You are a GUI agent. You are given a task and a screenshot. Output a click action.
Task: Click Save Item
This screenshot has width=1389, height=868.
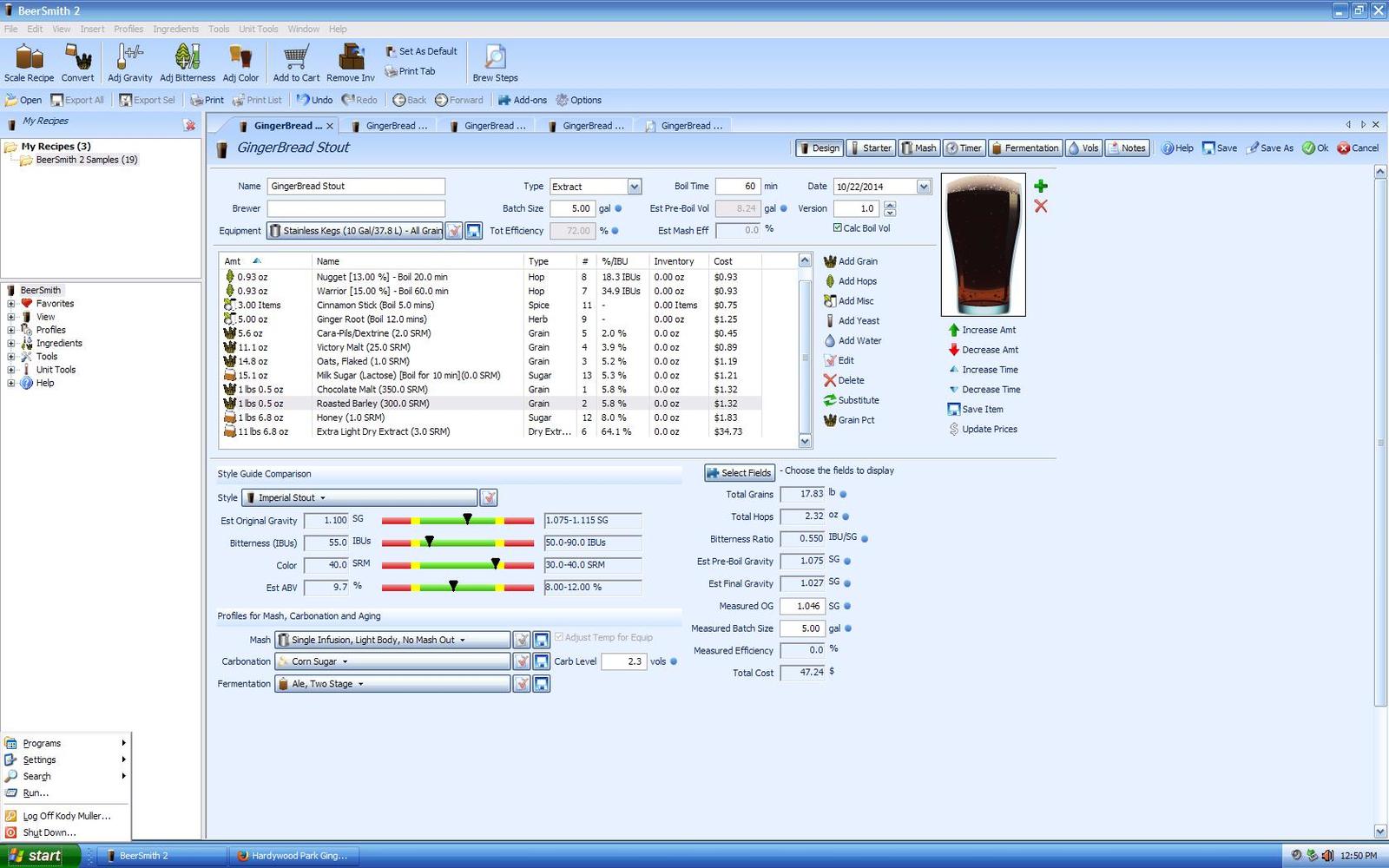[x=976, y=410]
